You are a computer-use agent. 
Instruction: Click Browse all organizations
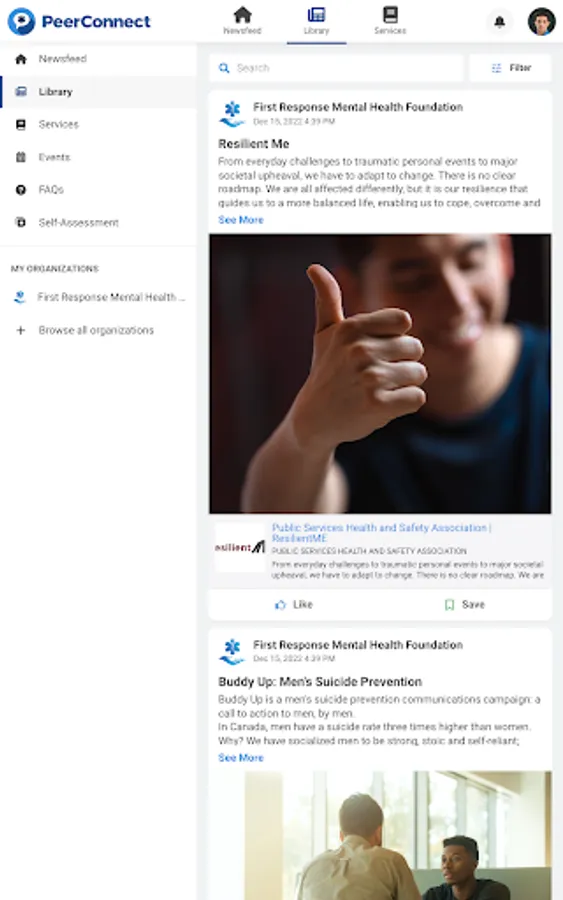(x=96, y=330)
